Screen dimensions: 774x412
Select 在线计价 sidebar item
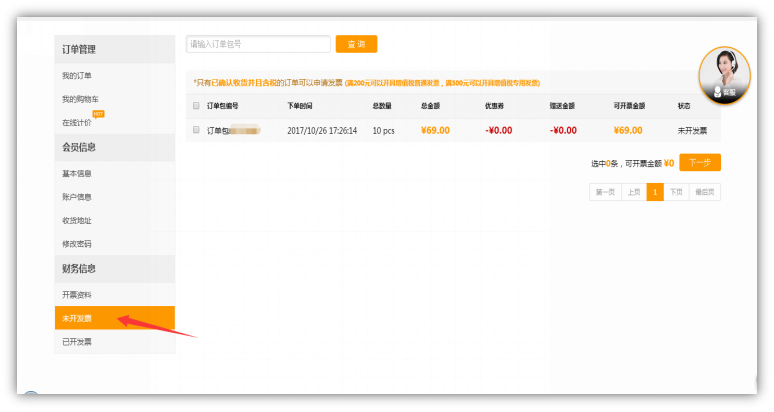(76, 123)
